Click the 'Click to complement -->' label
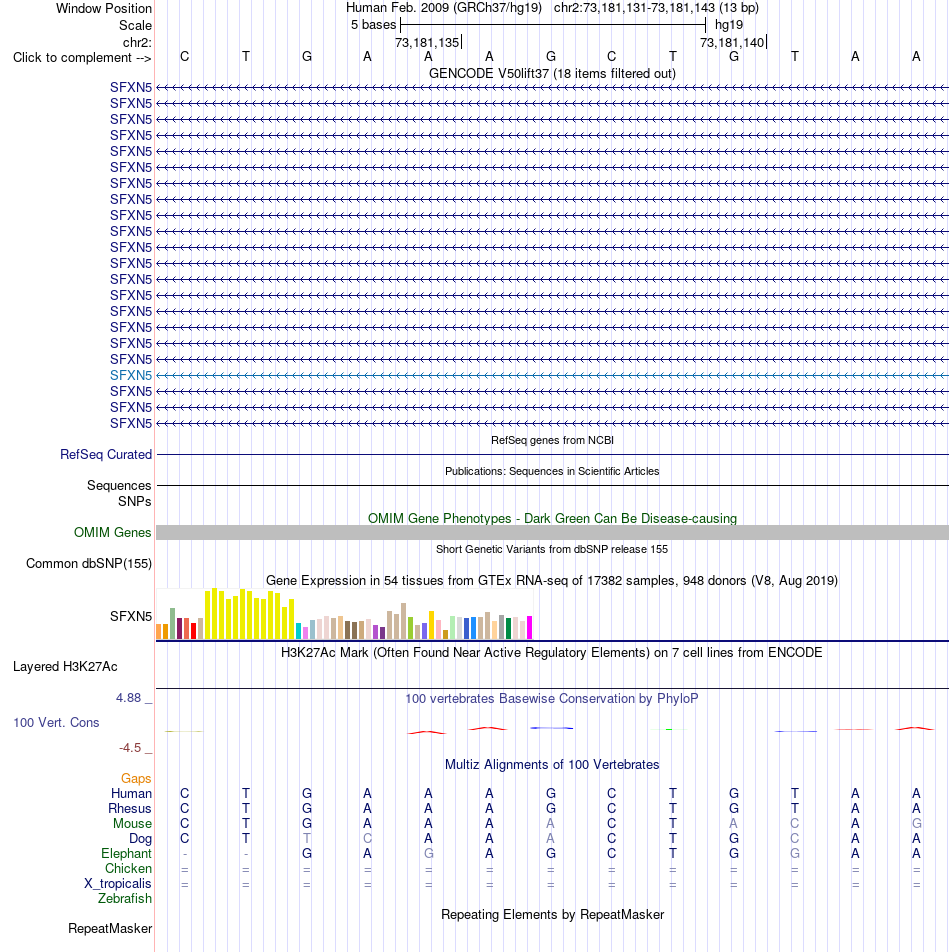Image resolution: width=950 pixels, height=952 pixels. coord(82,58)
